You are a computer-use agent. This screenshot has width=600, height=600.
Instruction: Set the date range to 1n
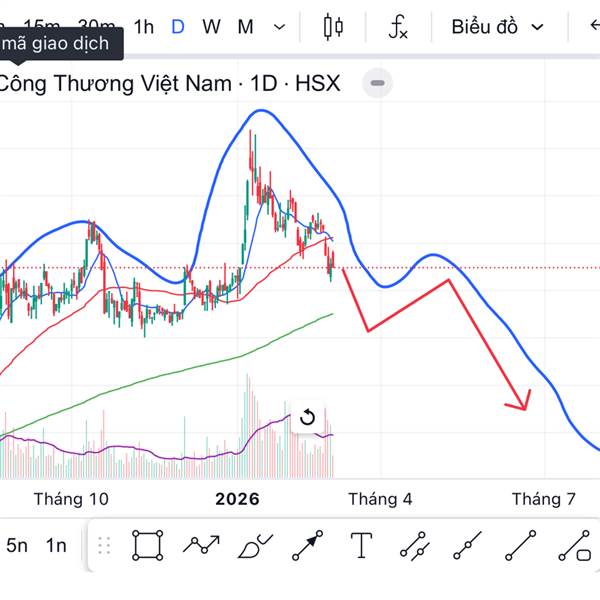(x=56, y=545)
